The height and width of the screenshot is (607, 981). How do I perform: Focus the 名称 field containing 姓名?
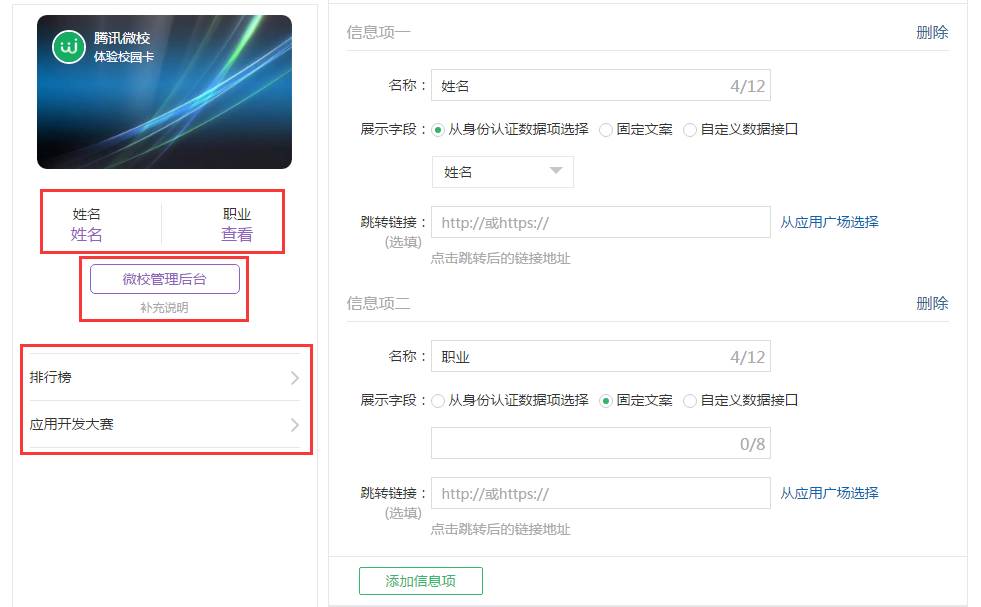(601, 86)
